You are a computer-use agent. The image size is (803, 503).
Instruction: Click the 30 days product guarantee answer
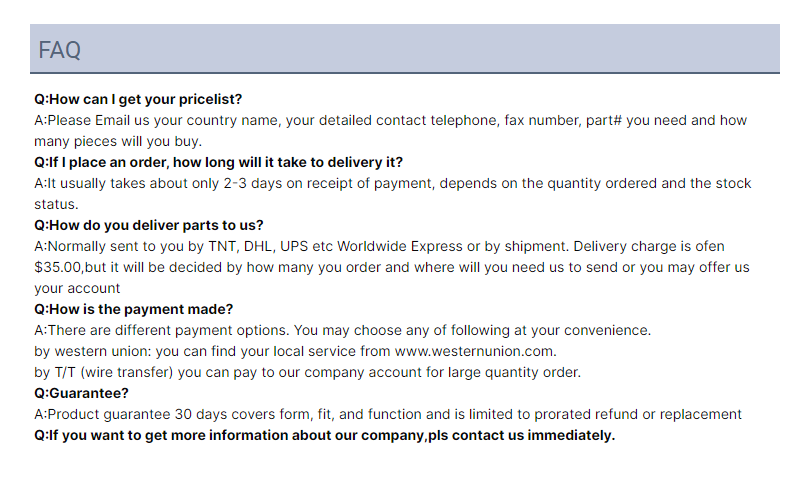point(388,414)
